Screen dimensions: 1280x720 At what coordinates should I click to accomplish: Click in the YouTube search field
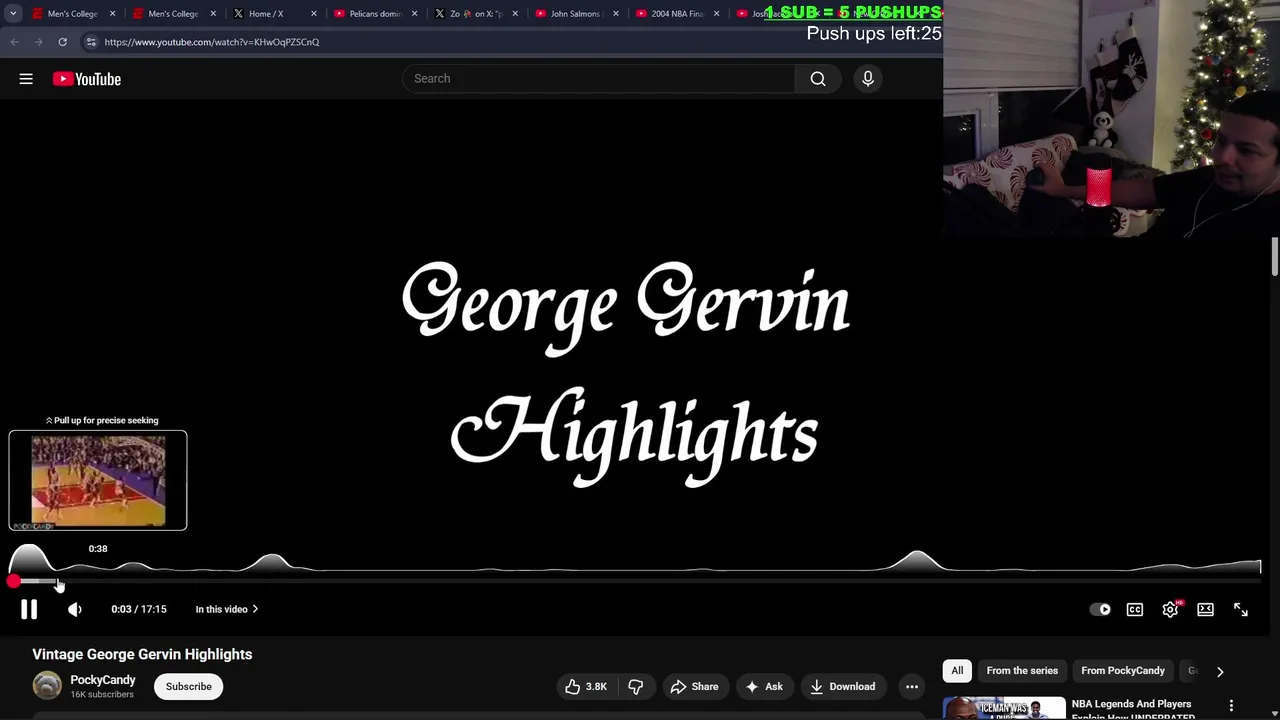tap(598, 79)
